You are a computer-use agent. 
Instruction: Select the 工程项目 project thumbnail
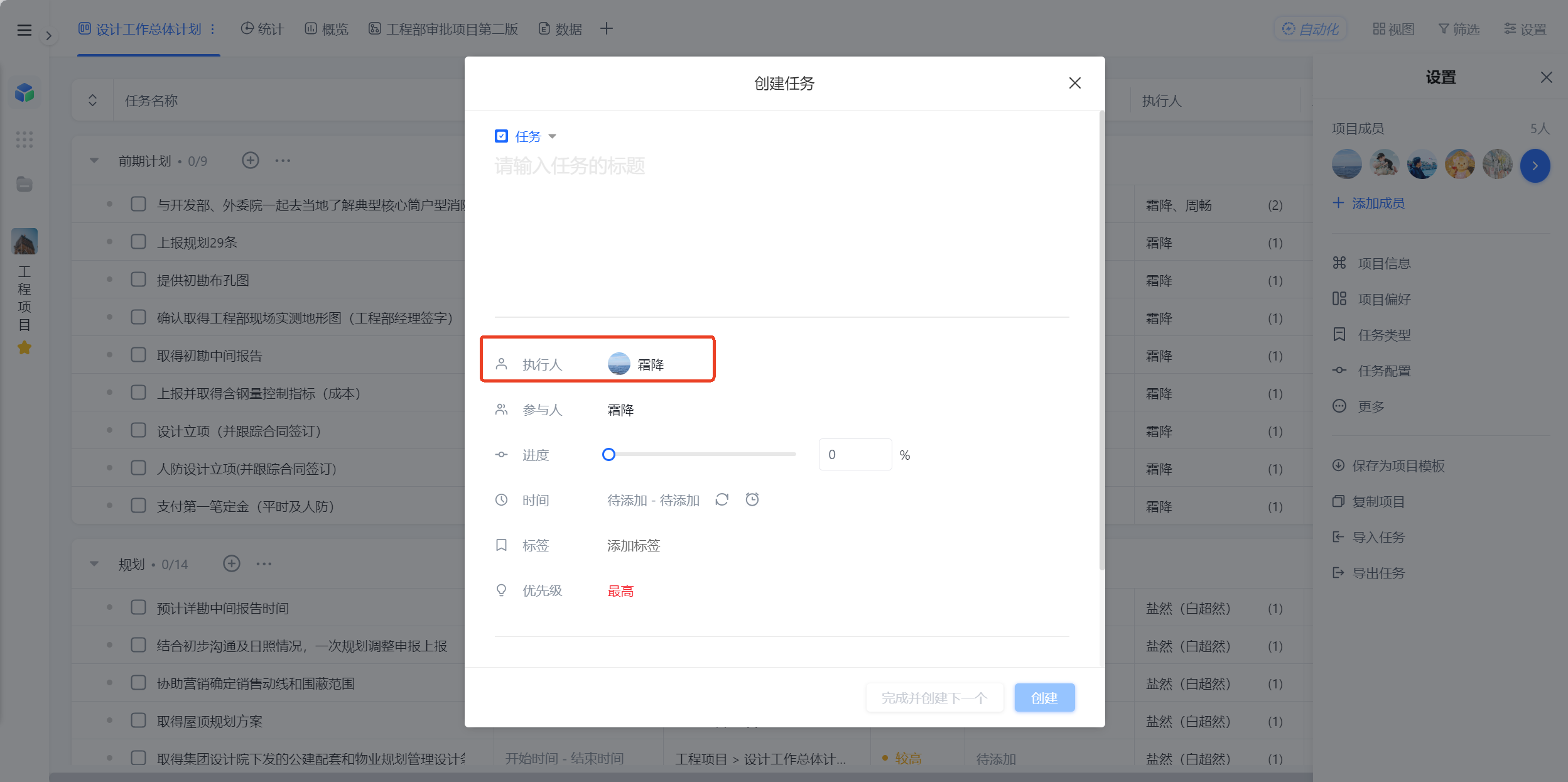(24, 241)
